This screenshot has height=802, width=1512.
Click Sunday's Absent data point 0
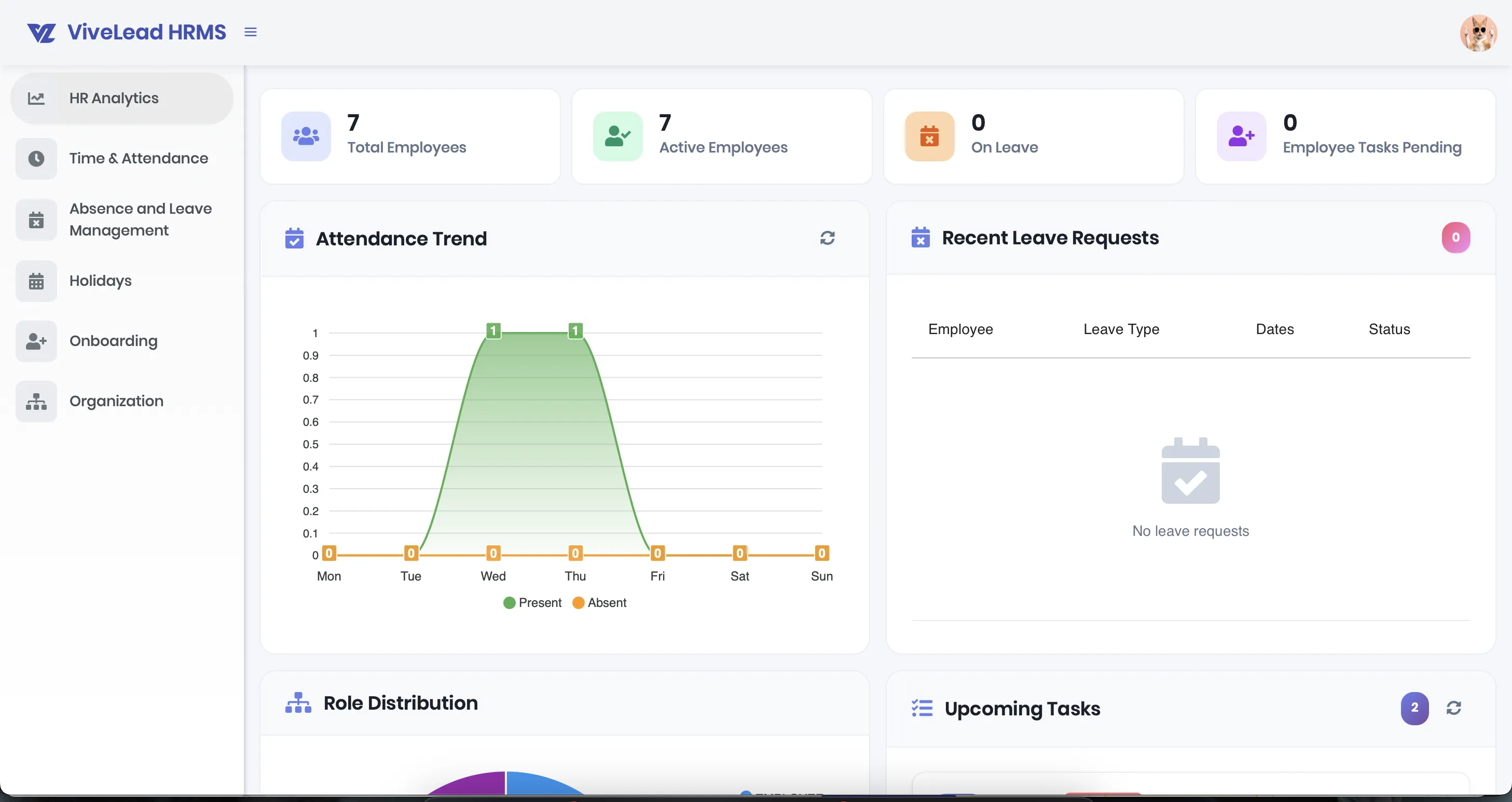822,553
